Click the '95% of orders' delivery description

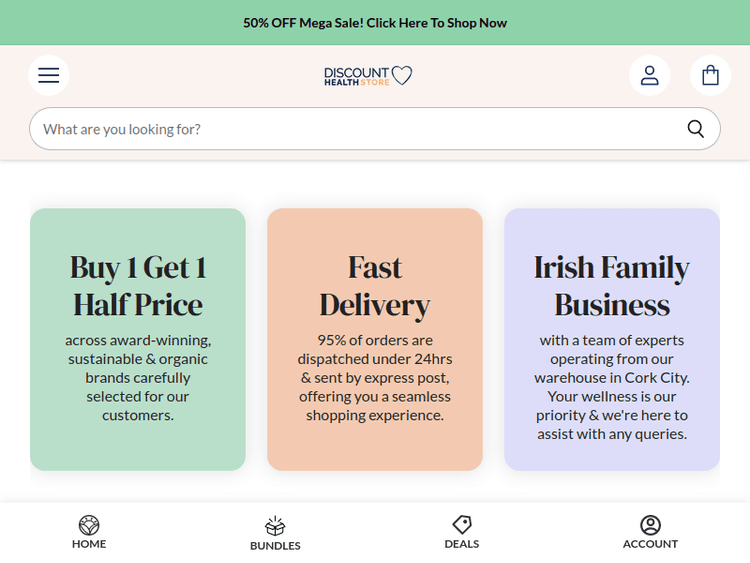(x=375, y=377)
